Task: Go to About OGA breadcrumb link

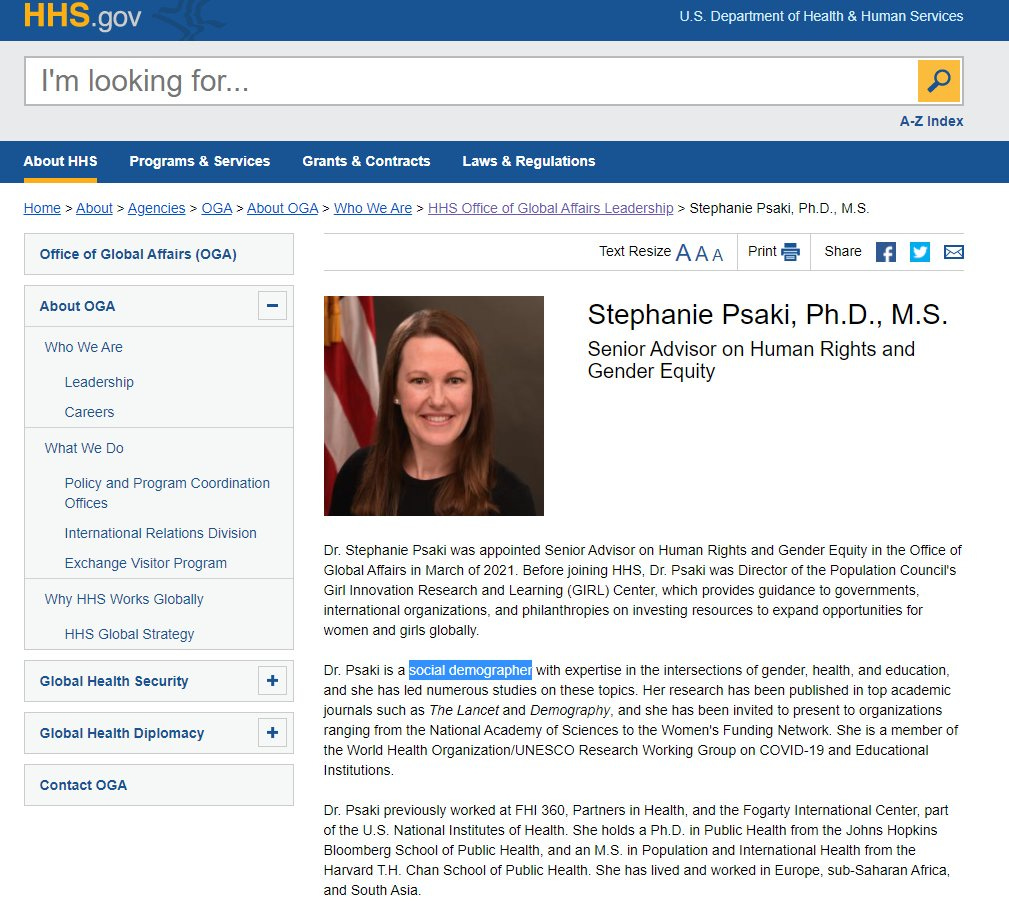Action: pyautogui.click(x=282, y=208)
